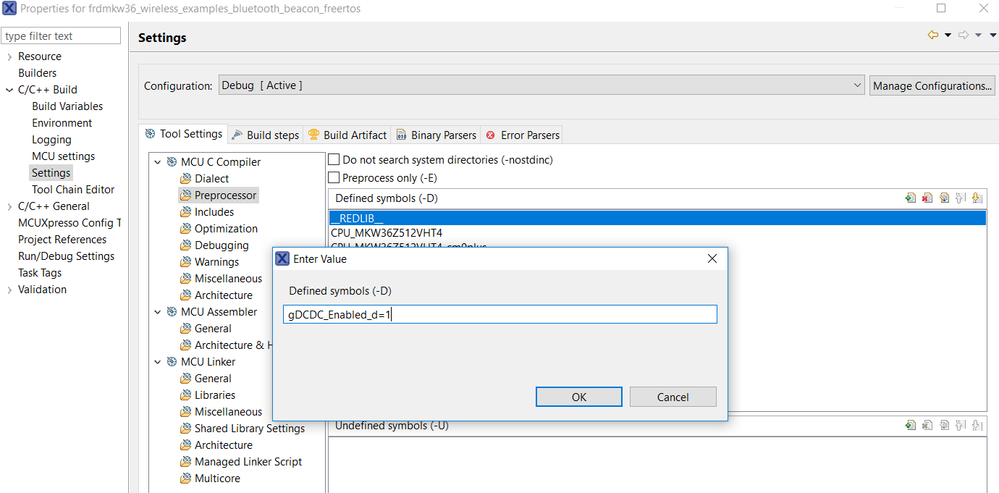Open the Logging page

click(x=52, y=139)
